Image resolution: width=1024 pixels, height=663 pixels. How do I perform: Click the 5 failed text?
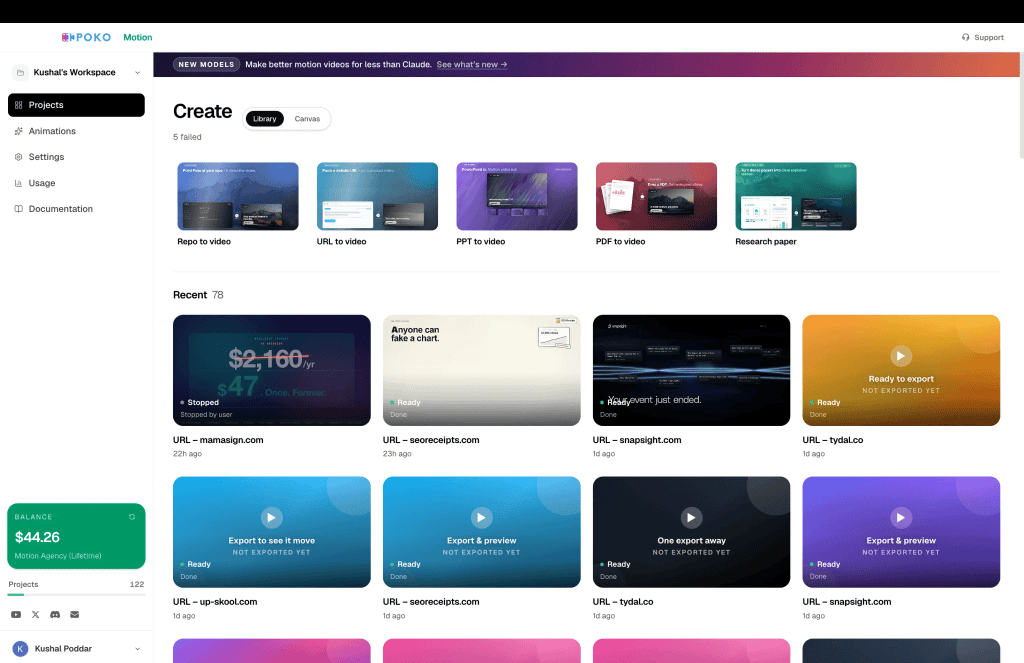point(187,137)
